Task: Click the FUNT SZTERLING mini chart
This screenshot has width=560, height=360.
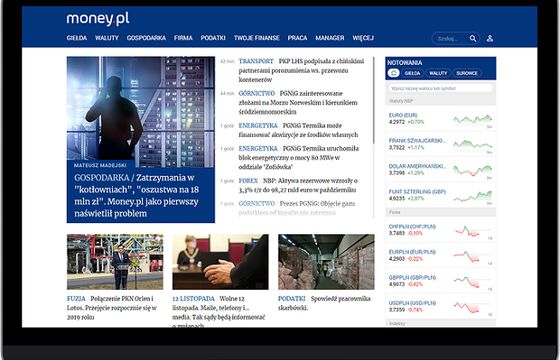Action: pos(472,196)
